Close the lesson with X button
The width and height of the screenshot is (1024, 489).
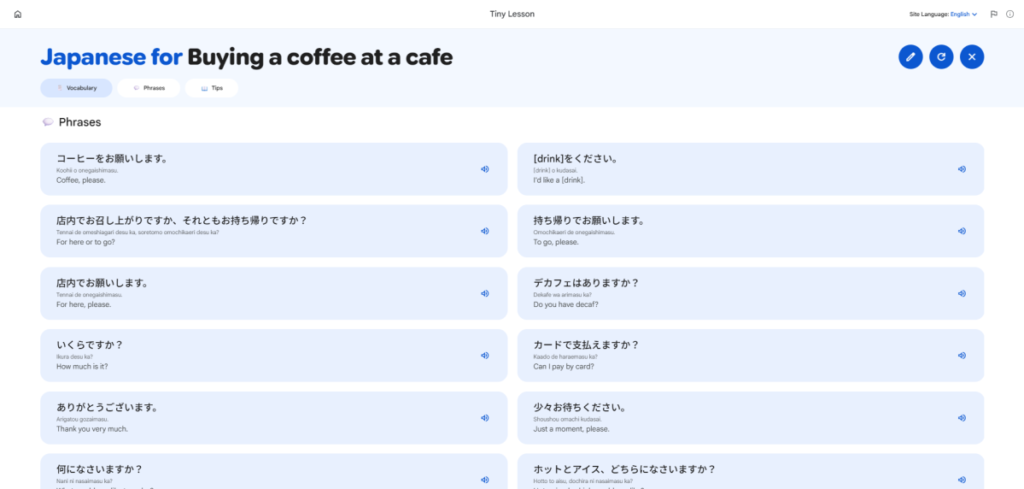tap(972, 57)
